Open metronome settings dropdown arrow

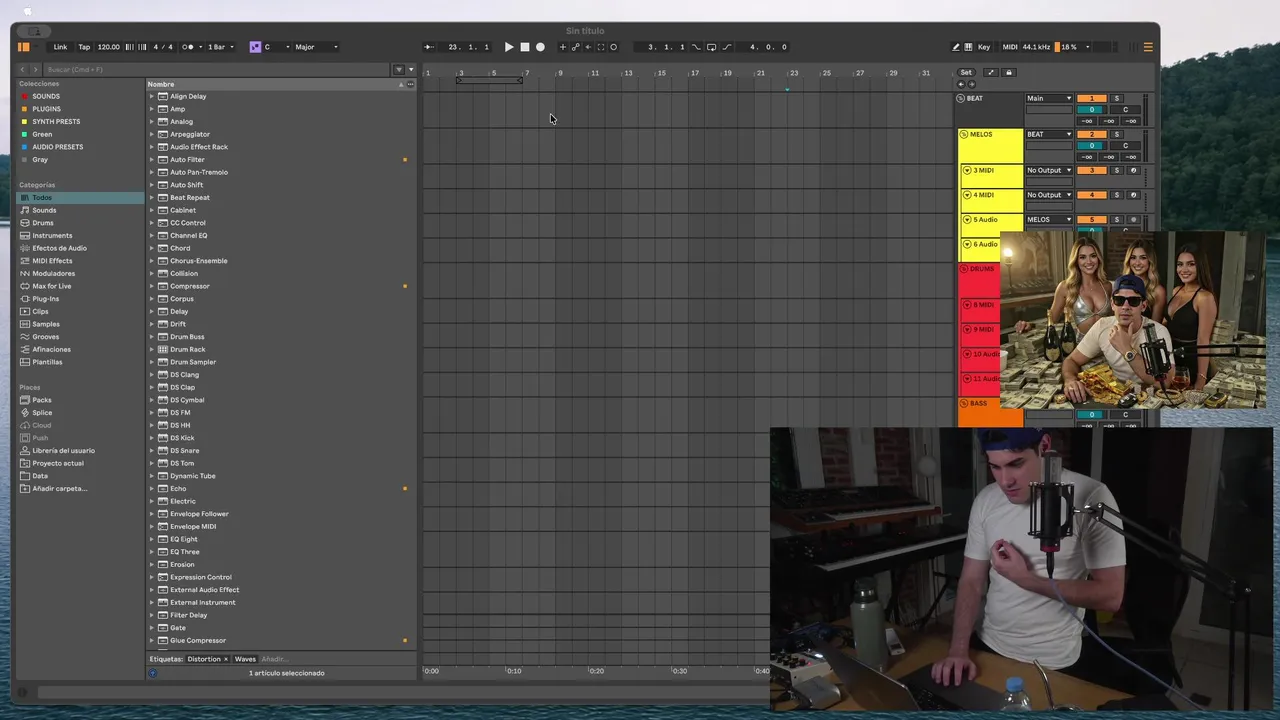(x=200, y=47)
